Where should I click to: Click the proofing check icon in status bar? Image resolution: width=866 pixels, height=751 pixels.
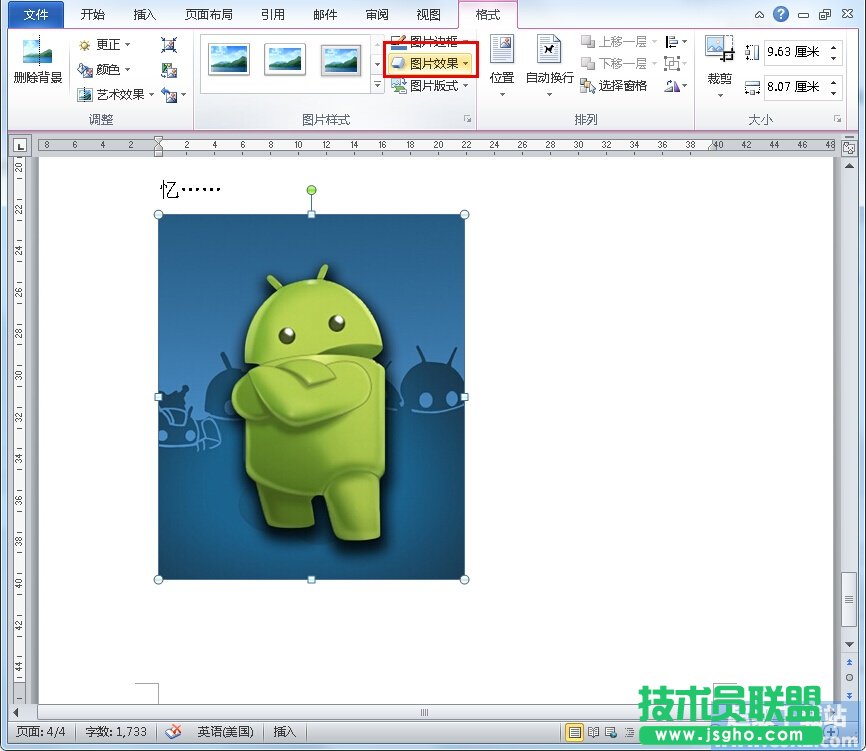tap(173, 732)
